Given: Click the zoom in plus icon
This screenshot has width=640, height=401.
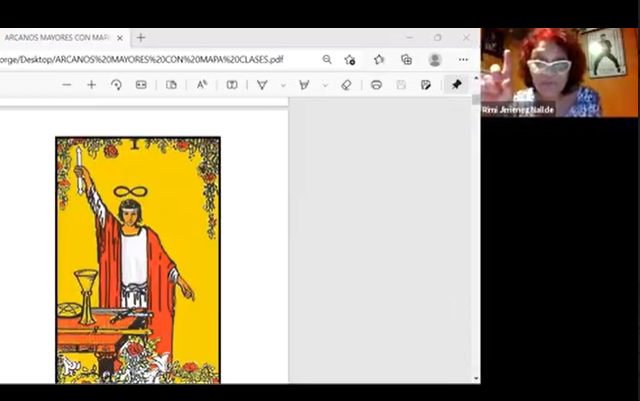Looking at the screenshot, I should [91, 85].
